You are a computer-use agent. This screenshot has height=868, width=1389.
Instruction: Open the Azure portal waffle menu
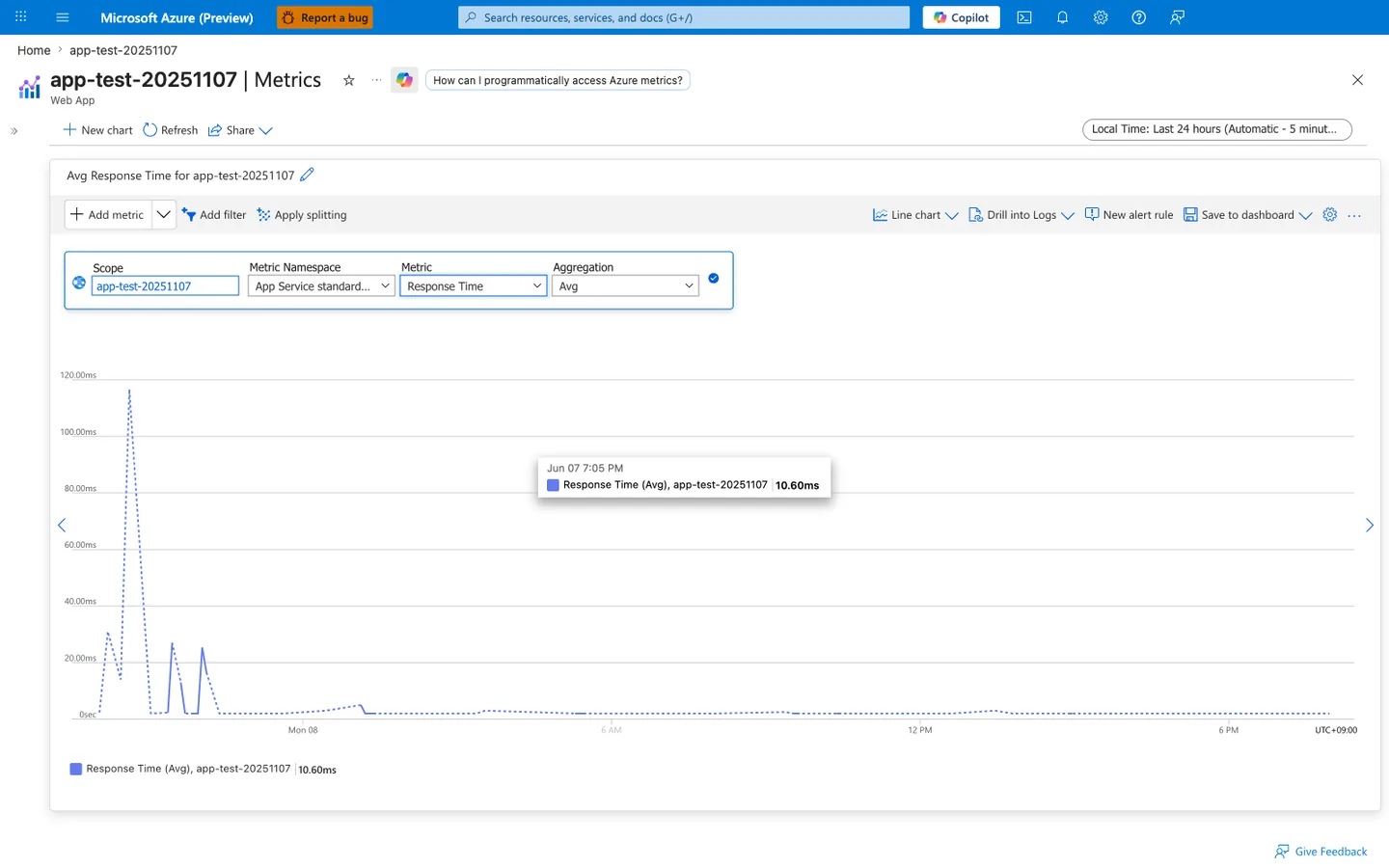(x=21, y=17)
